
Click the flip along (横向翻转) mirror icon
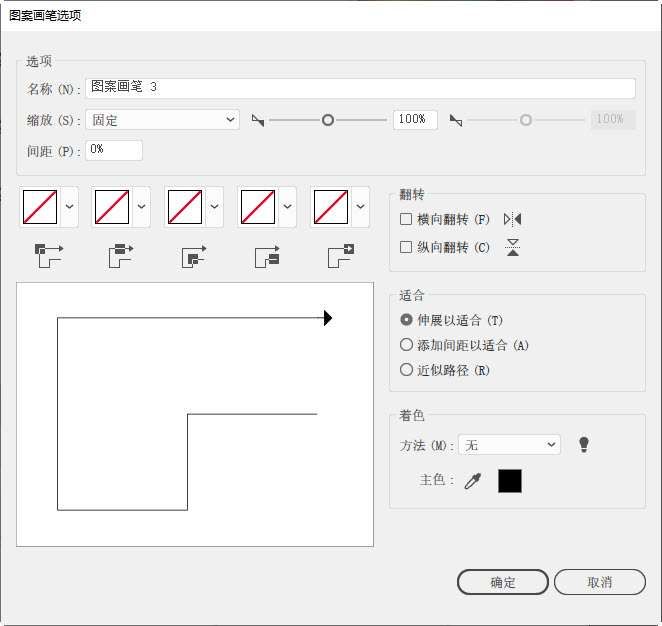tap(513, 220)
